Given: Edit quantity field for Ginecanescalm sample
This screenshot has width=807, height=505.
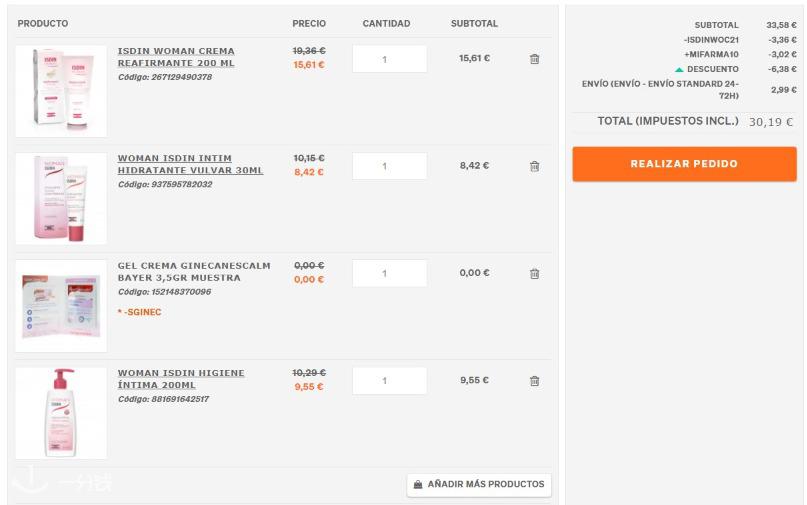Looking at the screenshot, I should tap(389, 273).
